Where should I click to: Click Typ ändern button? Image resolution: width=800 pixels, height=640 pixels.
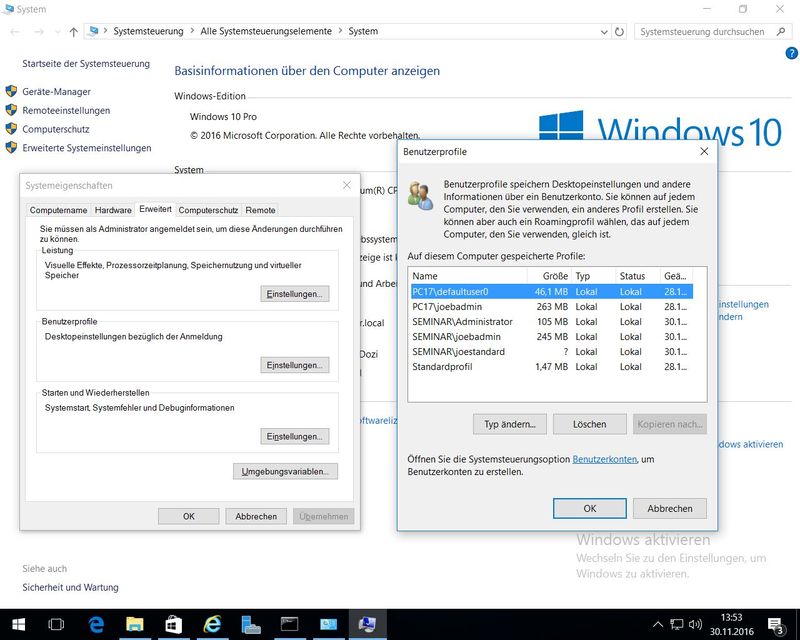[509, 425]
